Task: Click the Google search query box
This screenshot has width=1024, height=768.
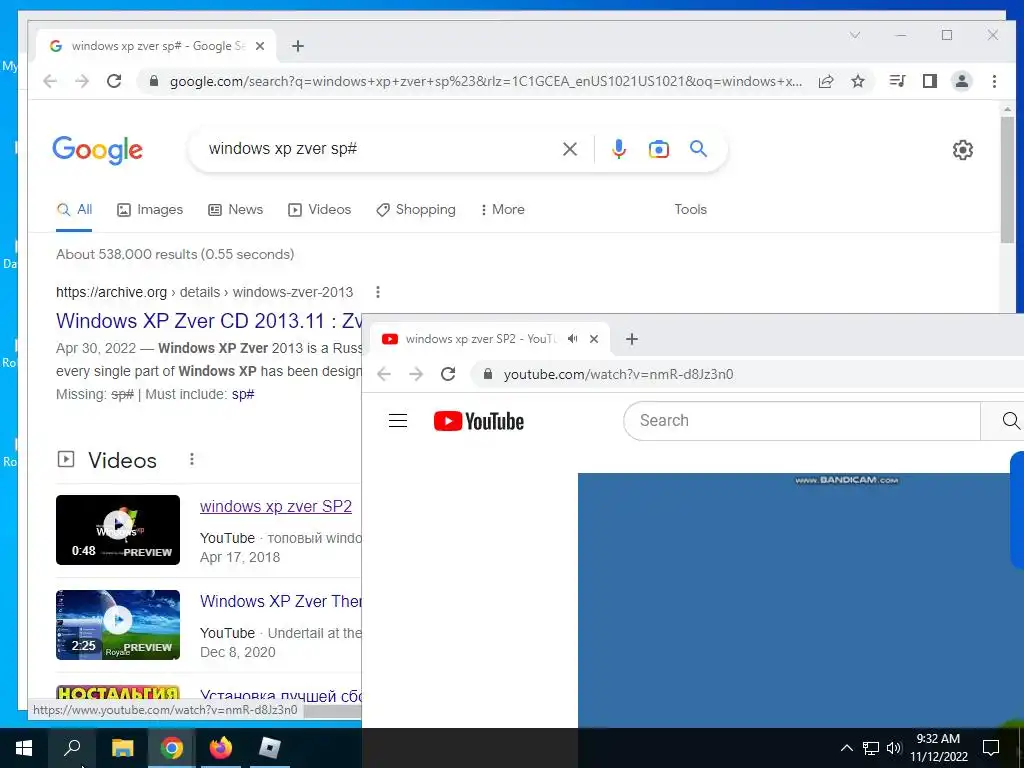Action: coord(379,149)
